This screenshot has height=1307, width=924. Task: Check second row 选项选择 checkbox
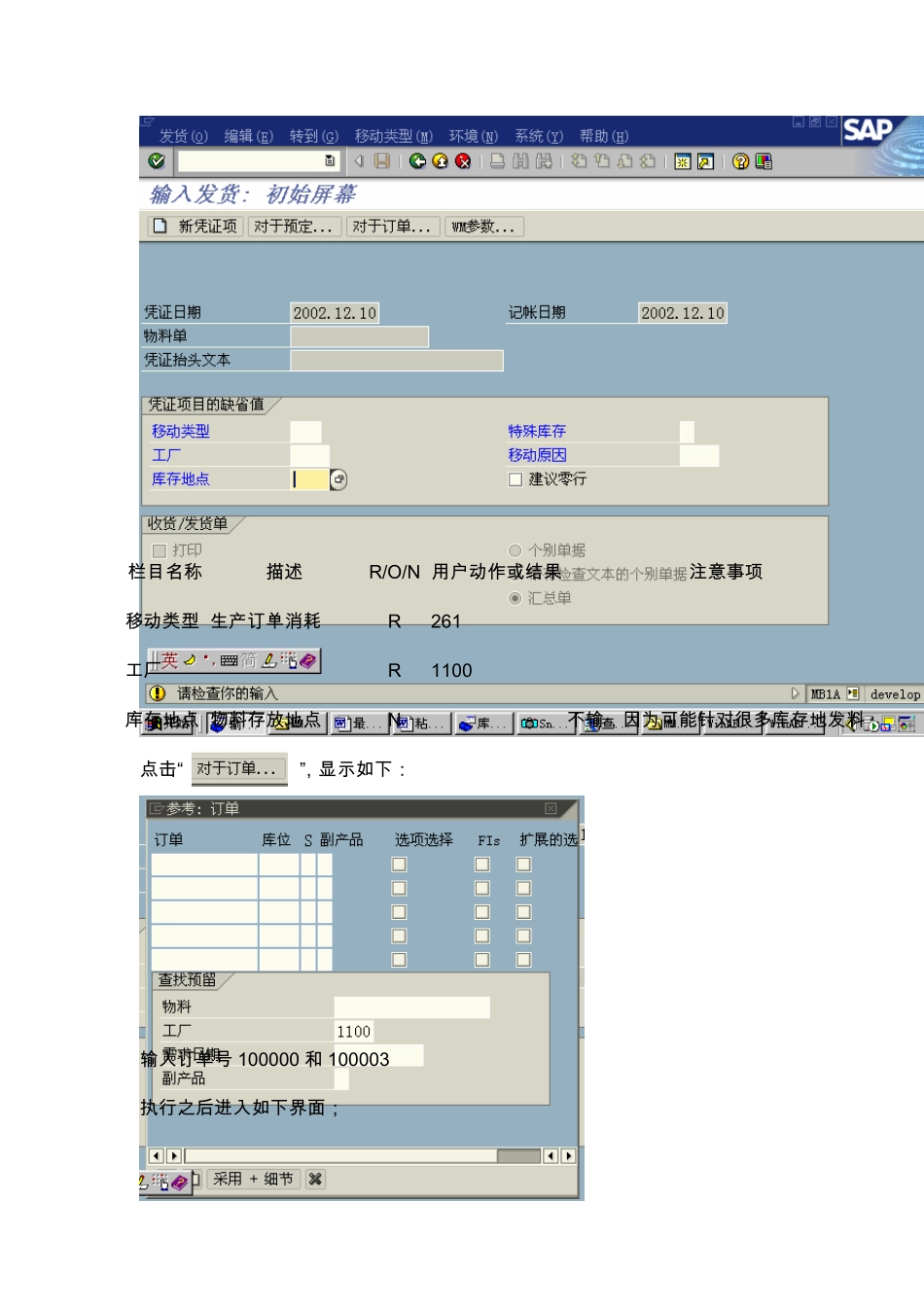coord(399,888)
